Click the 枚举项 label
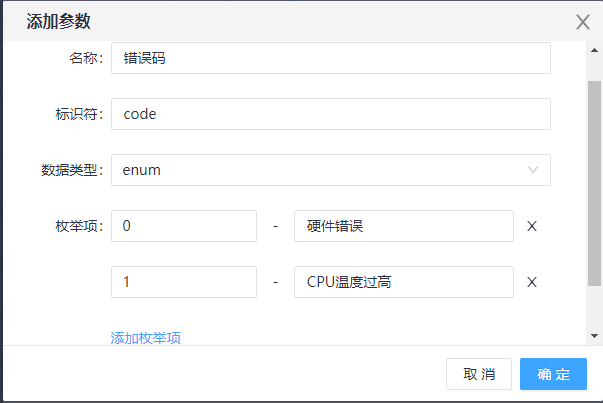 click(79, 226)
